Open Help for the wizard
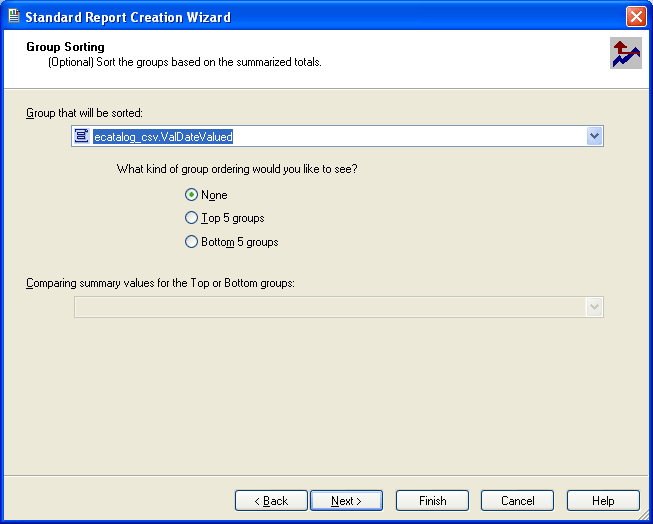653x524 pixels. pos(603,500)
